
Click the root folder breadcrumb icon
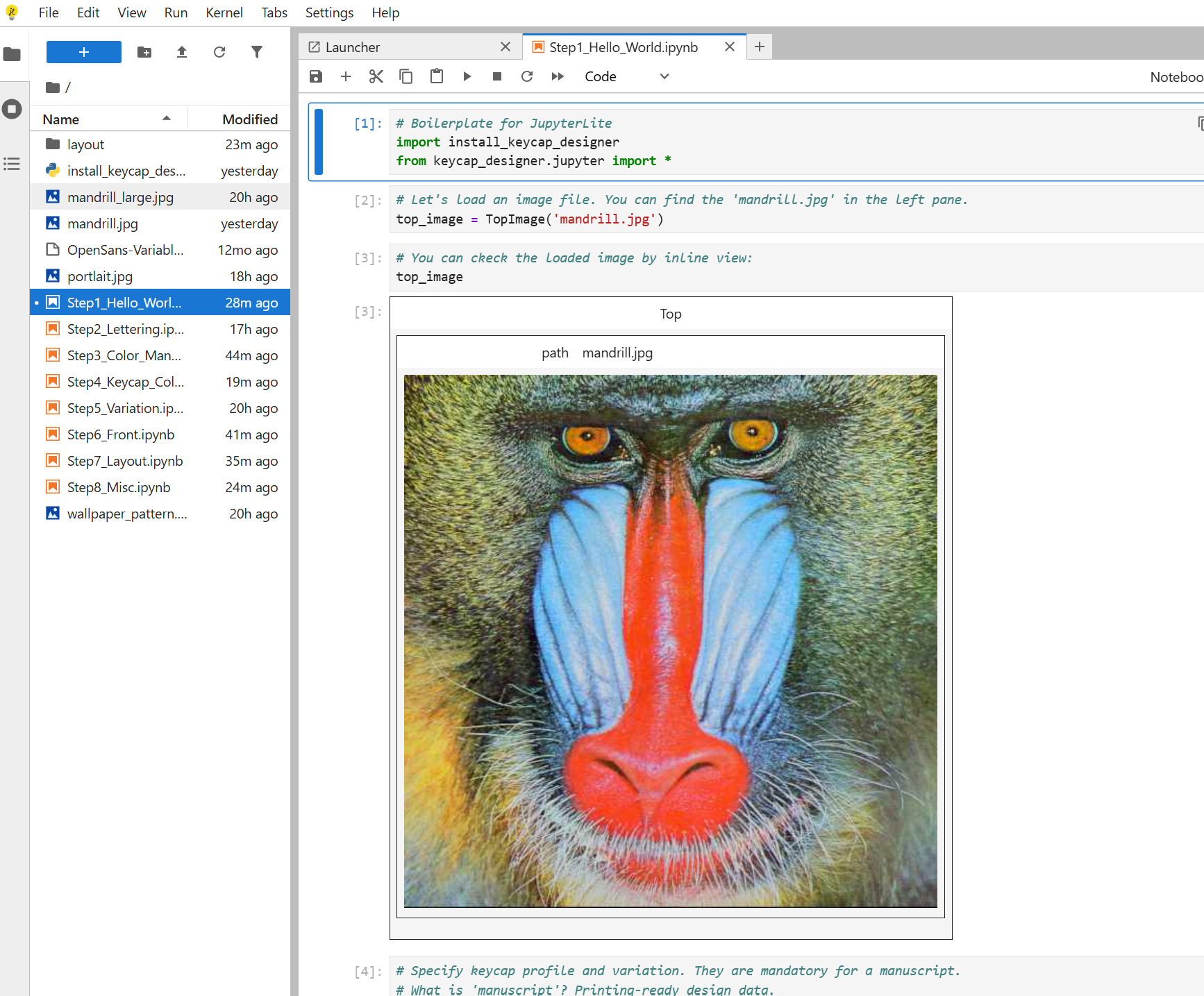[x=52, y=87]
